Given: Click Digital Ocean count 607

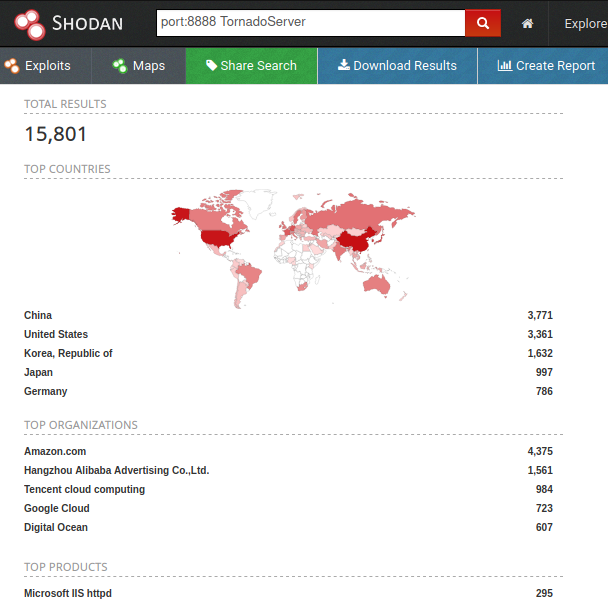Looking at the screenshot, I should (544, 527).
